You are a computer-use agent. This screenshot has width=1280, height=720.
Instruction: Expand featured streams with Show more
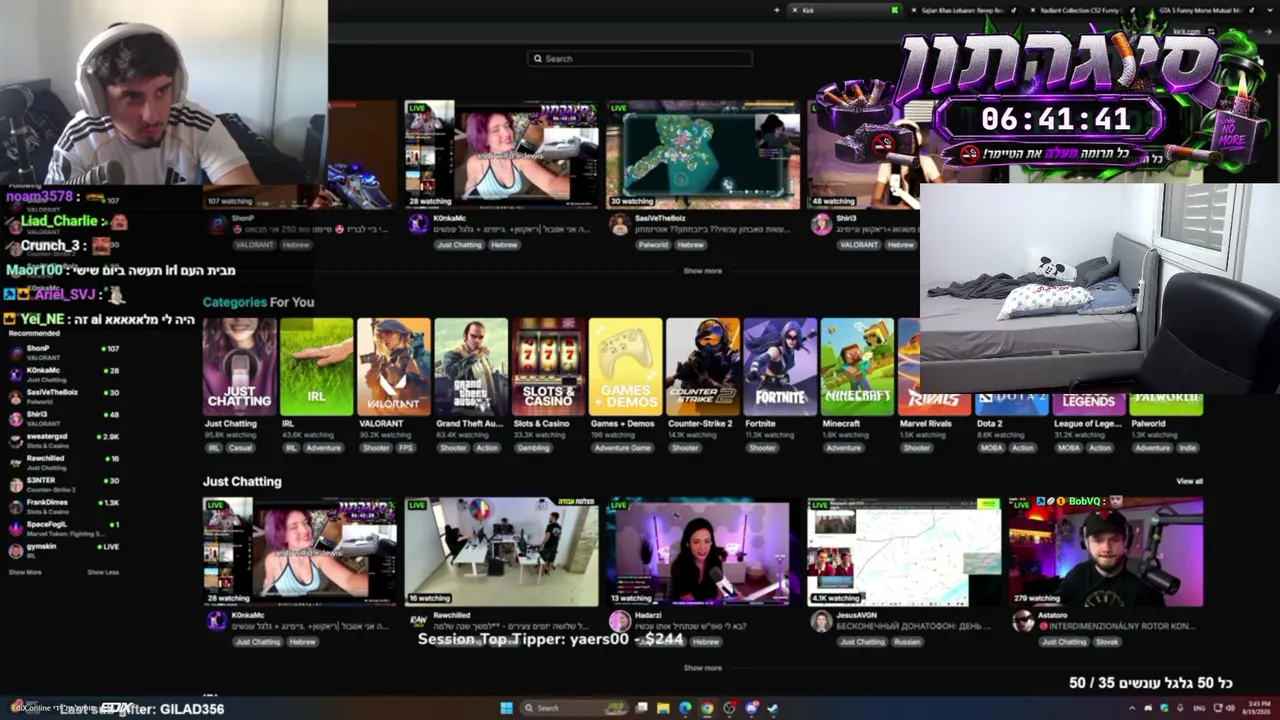(x=702, y=271)
